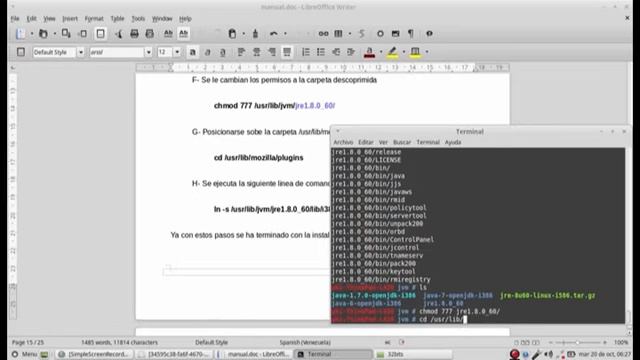Click the Page 15 / 25 status field
640x360 pixels.
[28, 342]
